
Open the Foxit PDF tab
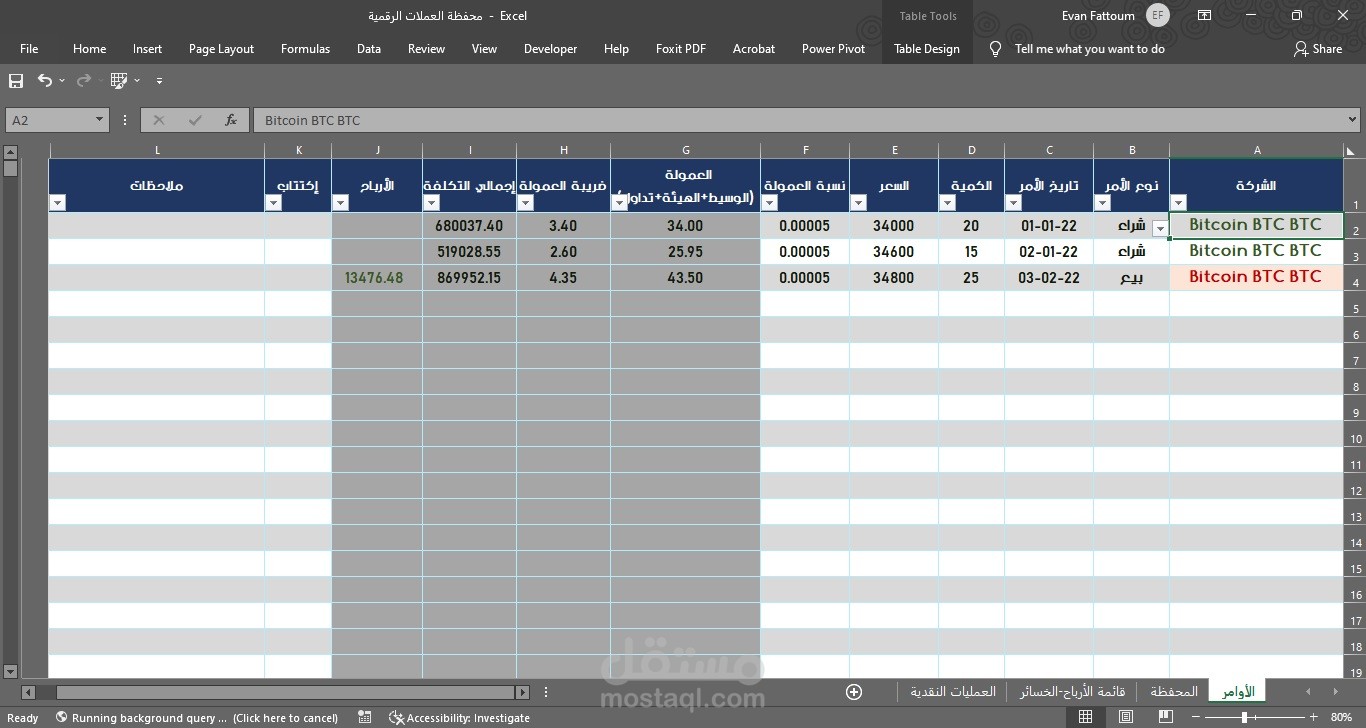tap(681, 48)
